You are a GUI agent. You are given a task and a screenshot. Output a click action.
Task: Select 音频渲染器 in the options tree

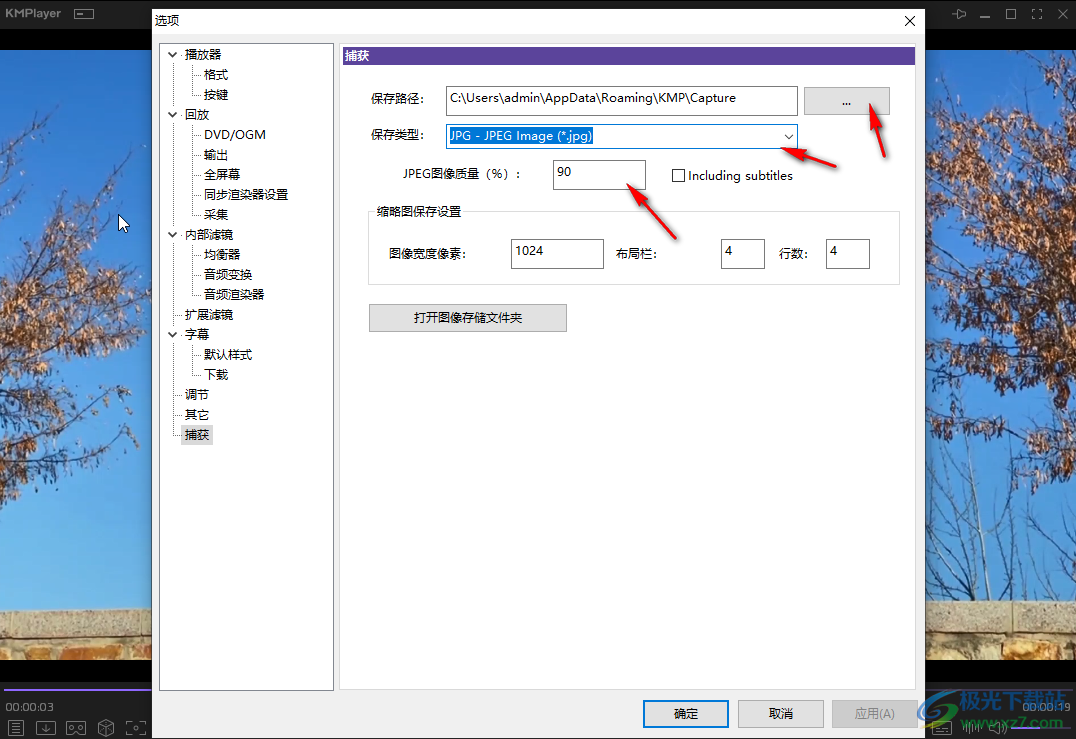tap(234, 294)
